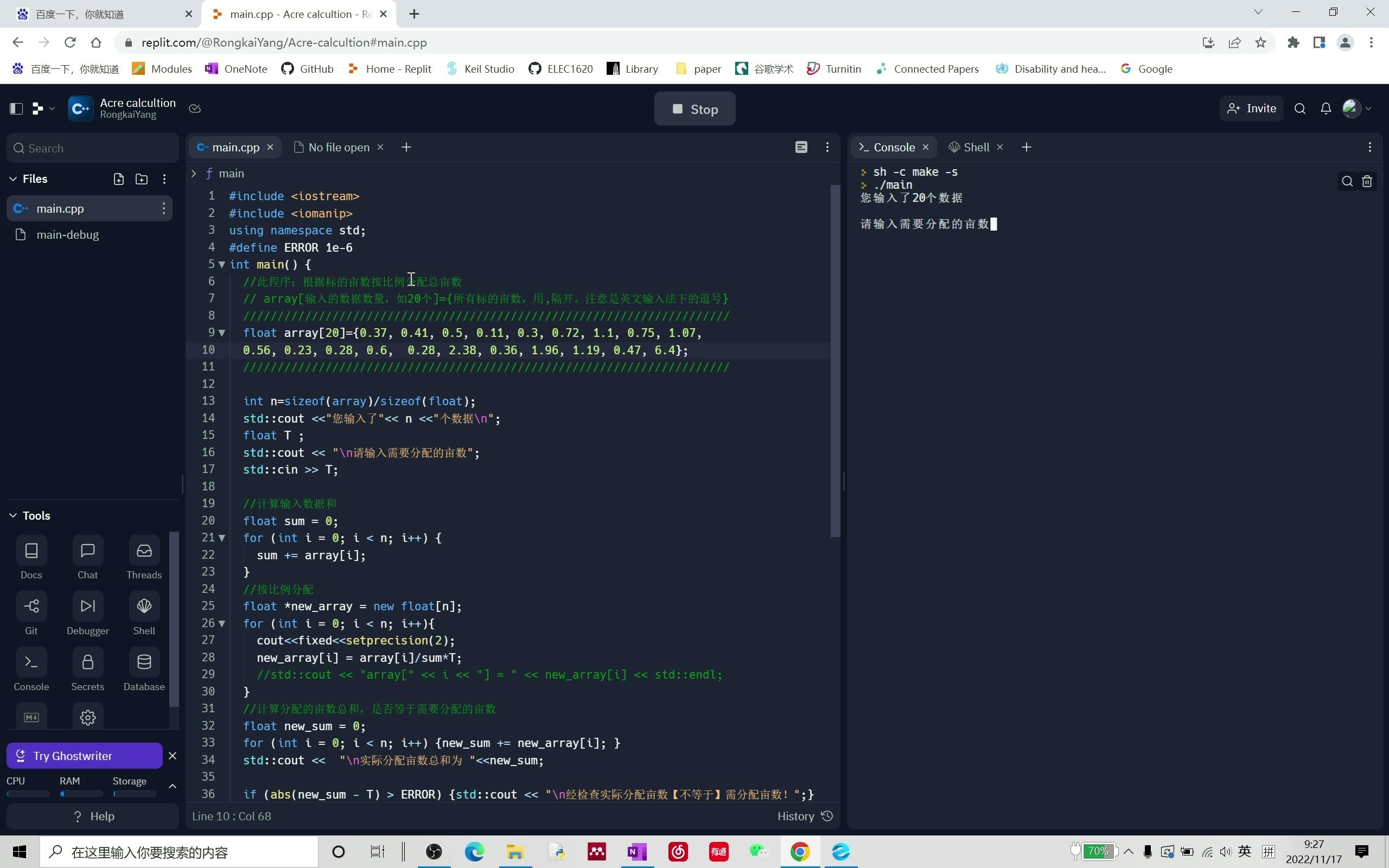Open notifications bell icon

tap(1326, 109)
